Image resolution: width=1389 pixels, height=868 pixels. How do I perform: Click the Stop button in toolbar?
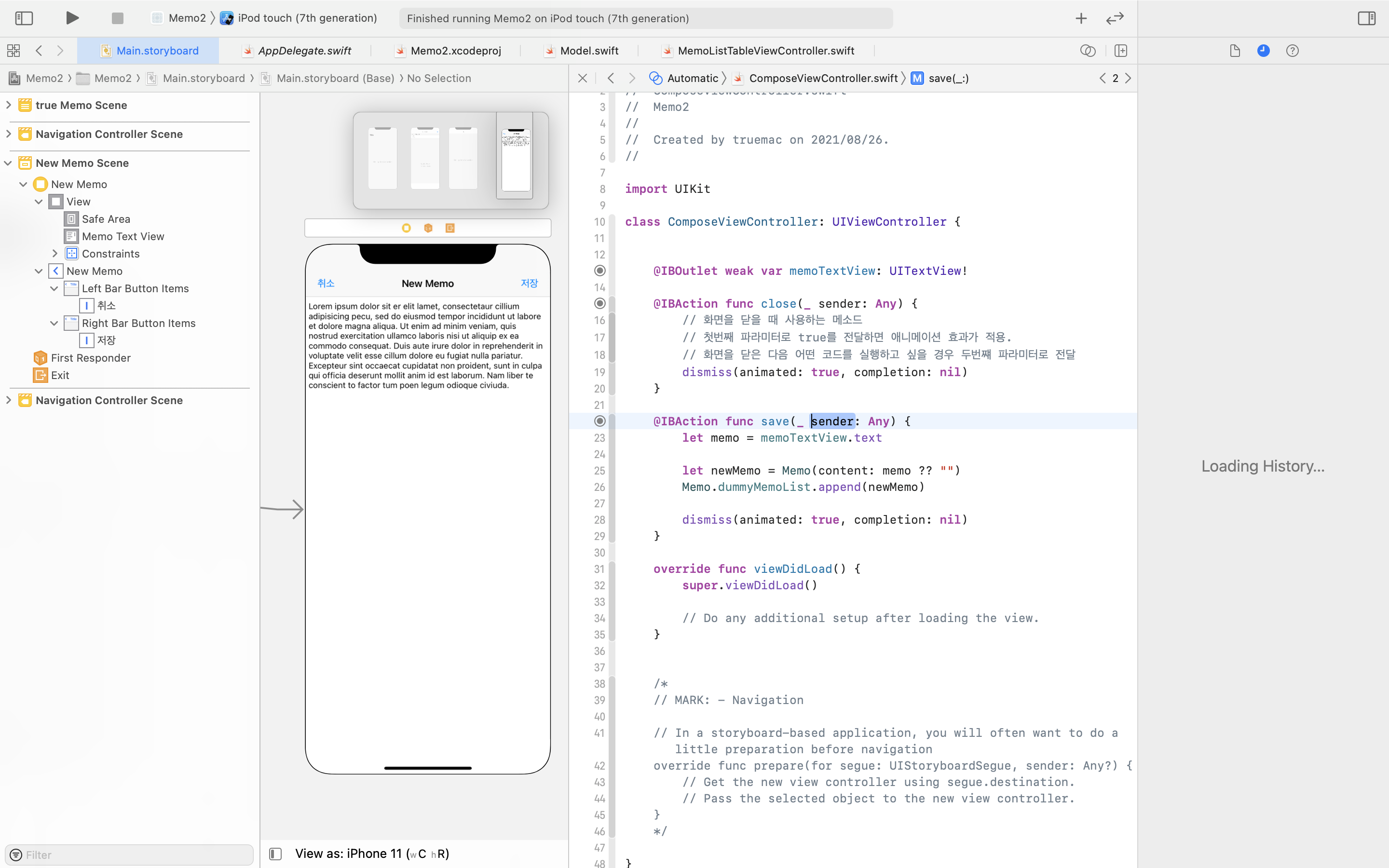coord(117,18)
